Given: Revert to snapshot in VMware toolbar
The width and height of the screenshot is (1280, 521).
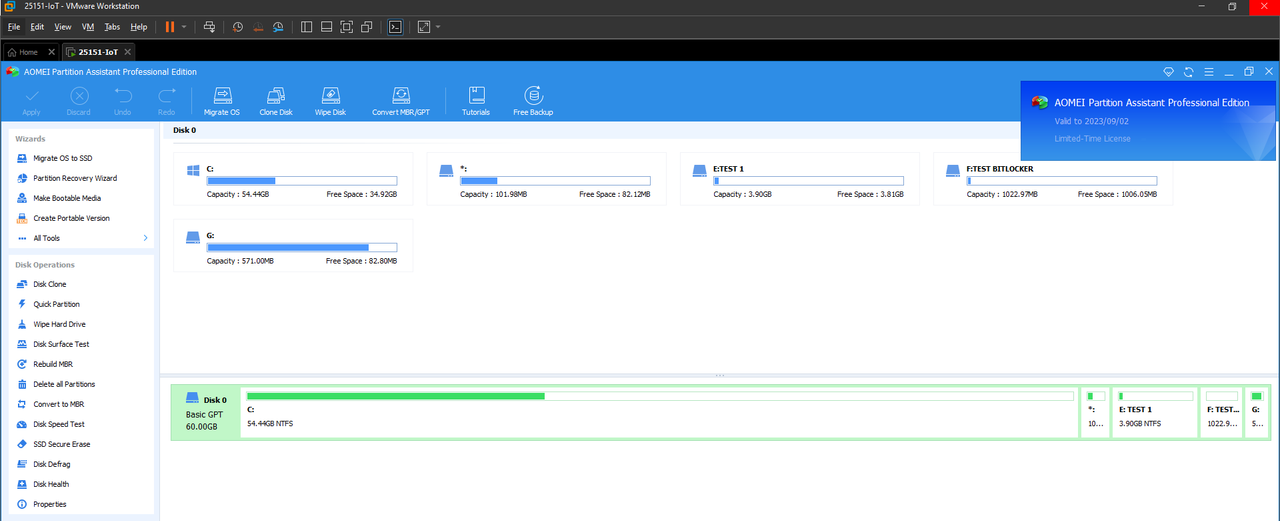Looking at the screenshot, I should pos(258,27).
